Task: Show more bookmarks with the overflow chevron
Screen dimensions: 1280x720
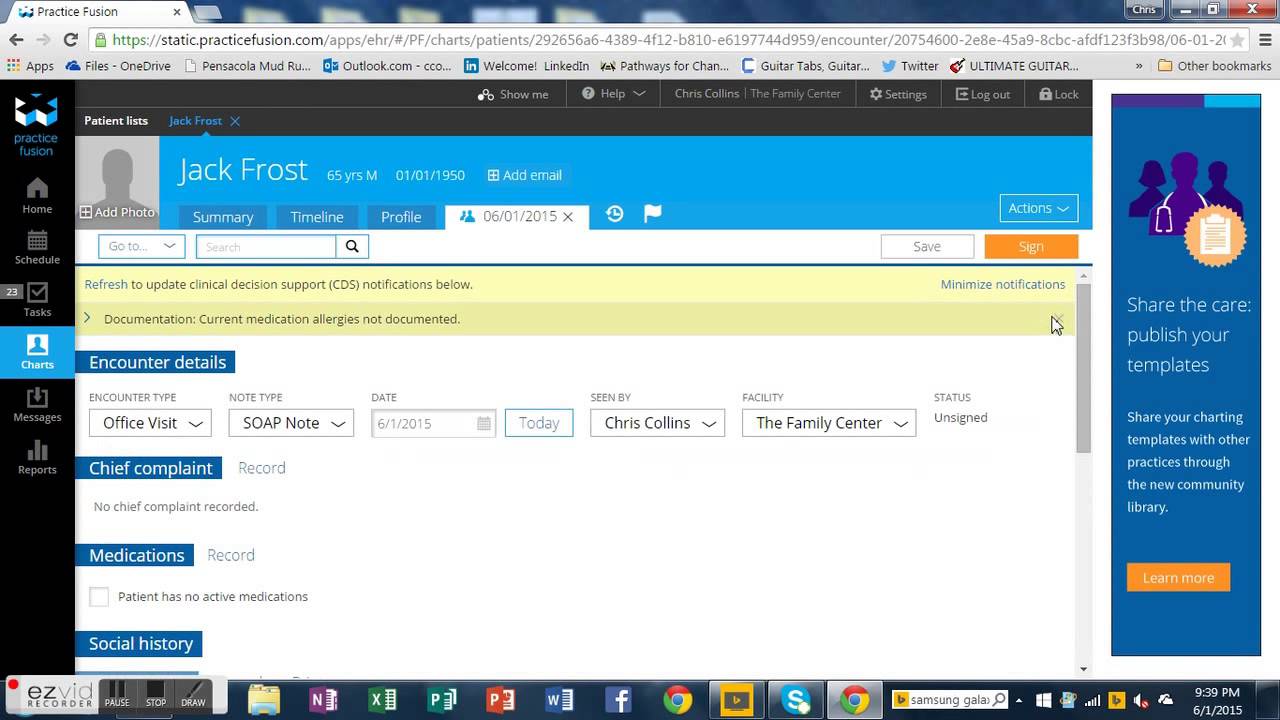Action: click(1139, 66)
